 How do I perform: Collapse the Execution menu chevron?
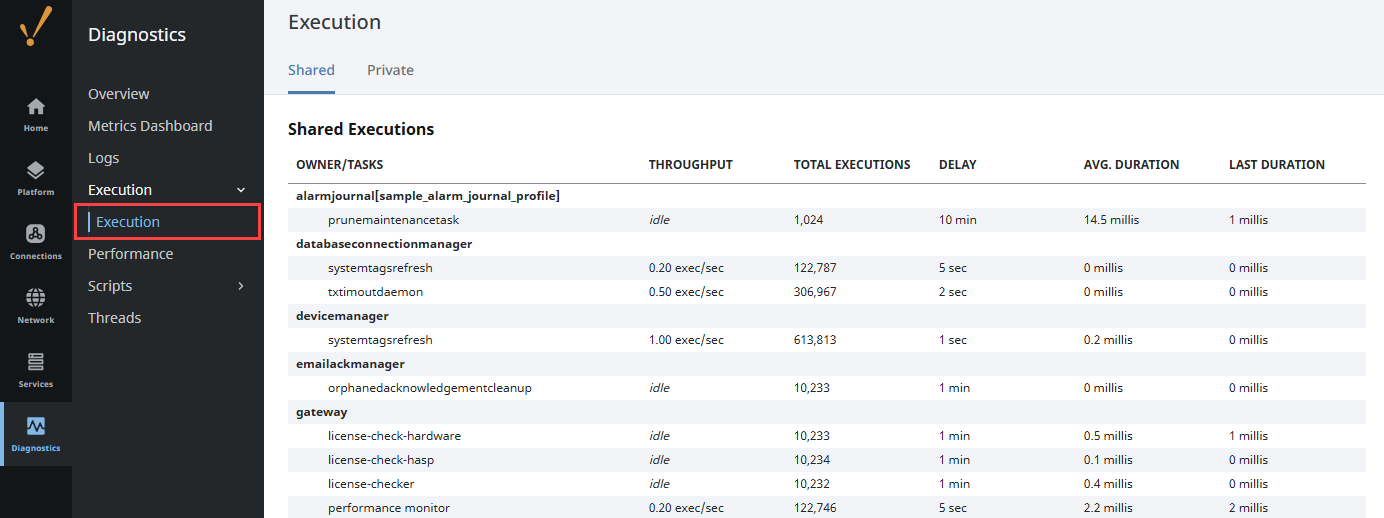(240, 190)
